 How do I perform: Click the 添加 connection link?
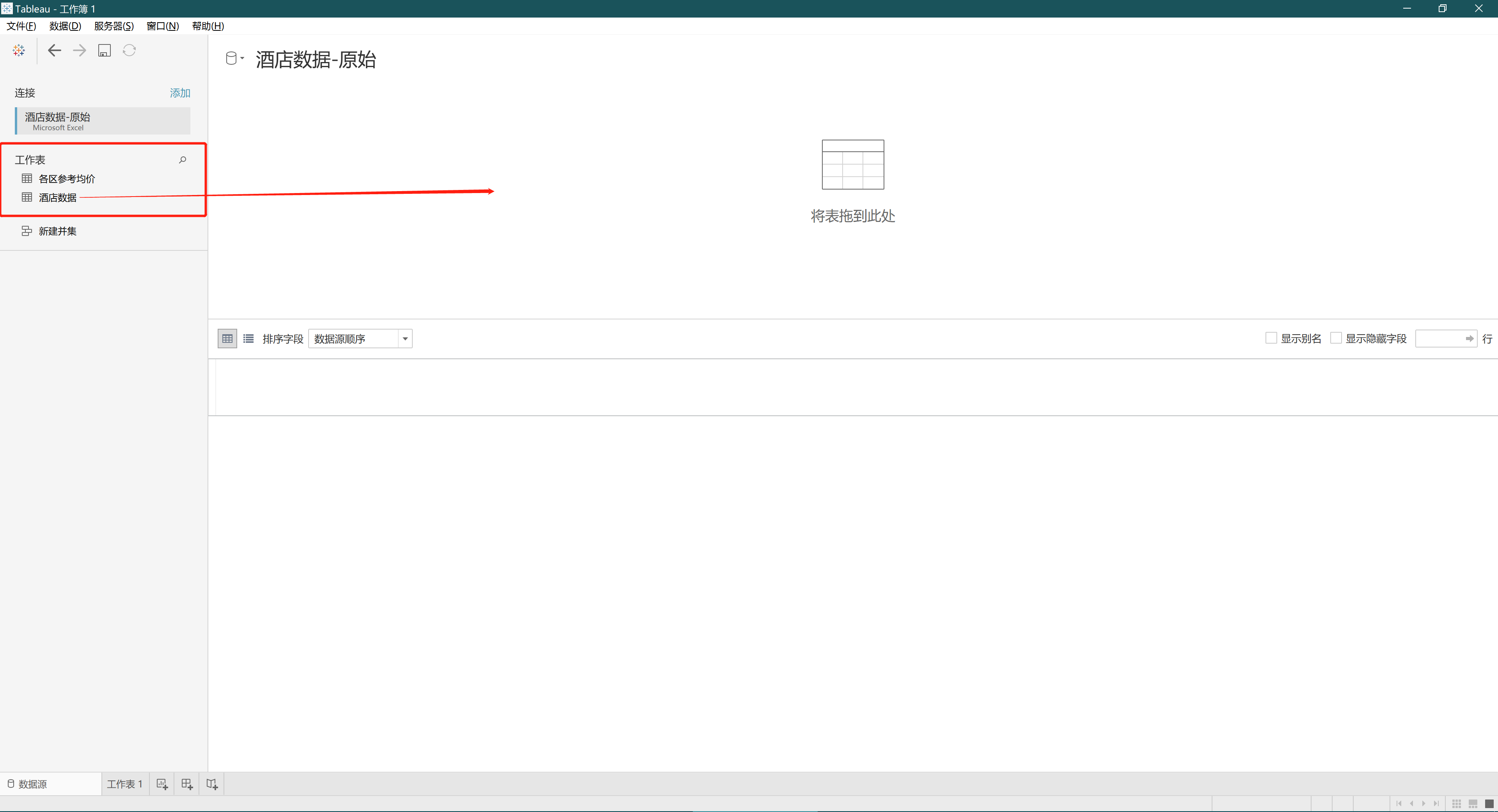180,93
